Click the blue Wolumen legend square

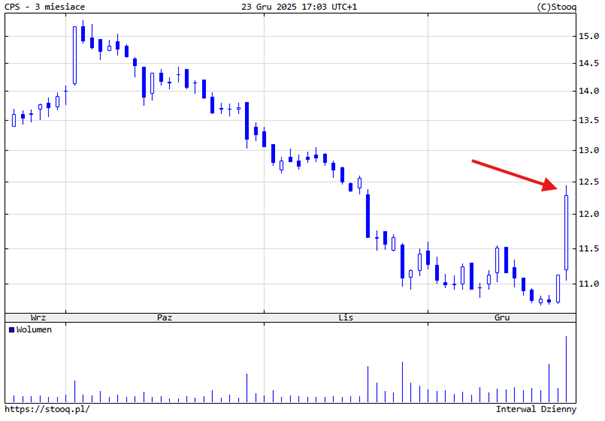coord(11,329)
